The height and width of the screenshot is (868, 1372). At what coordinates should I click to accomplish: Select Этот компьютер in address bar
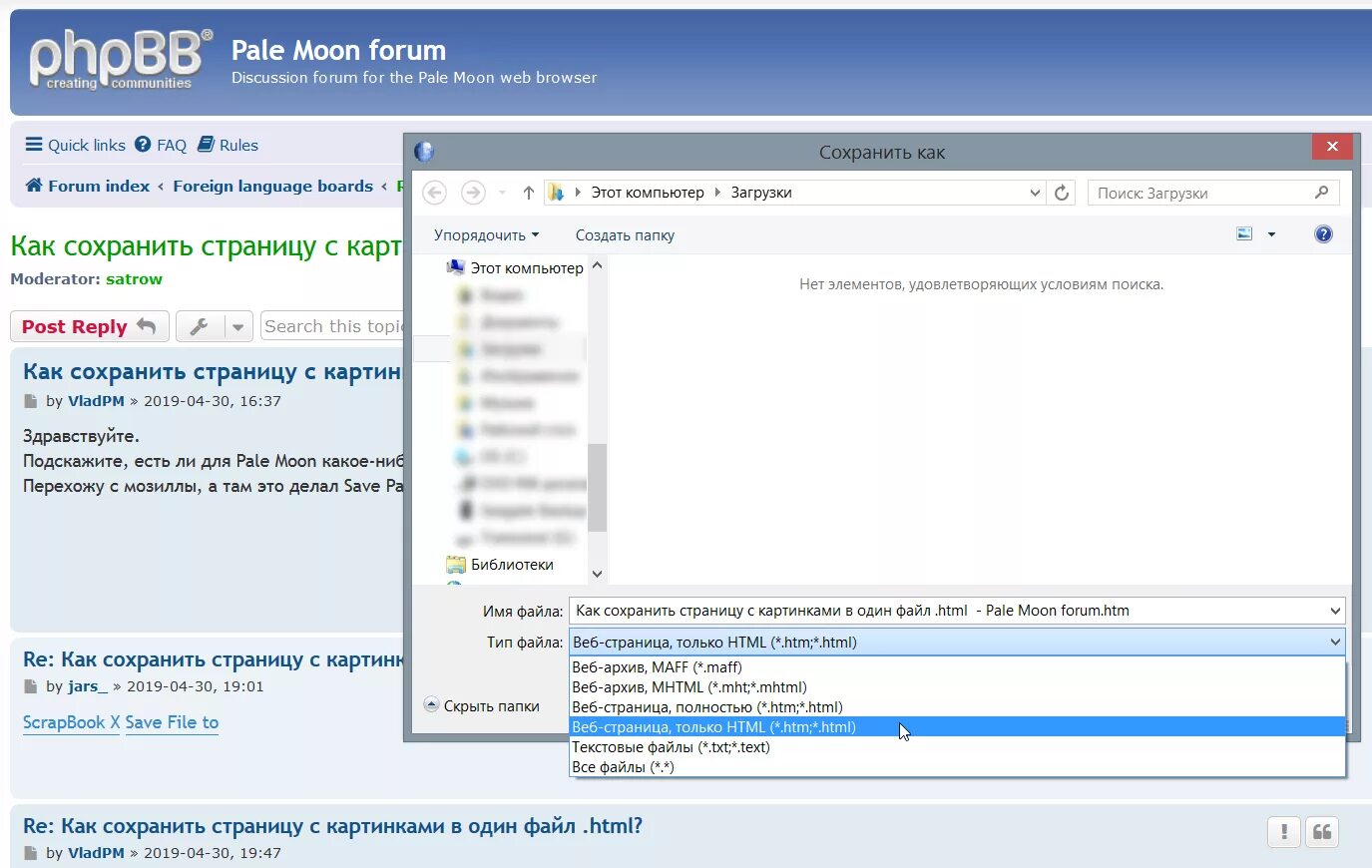(x=648, y=193)
